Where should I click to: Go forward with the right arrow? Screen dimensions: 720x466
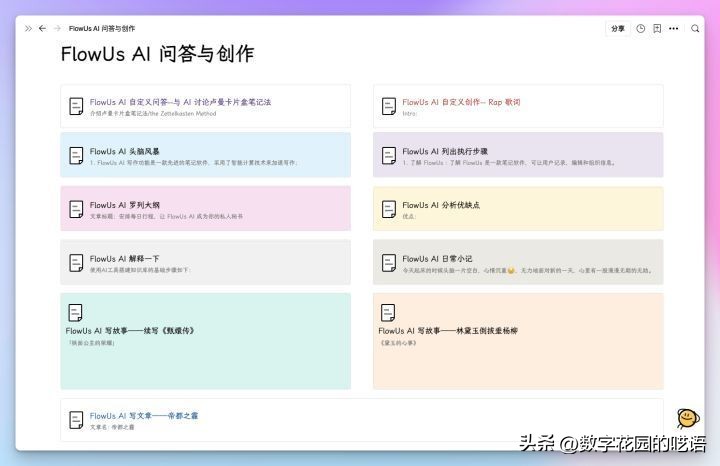point(57,28)
